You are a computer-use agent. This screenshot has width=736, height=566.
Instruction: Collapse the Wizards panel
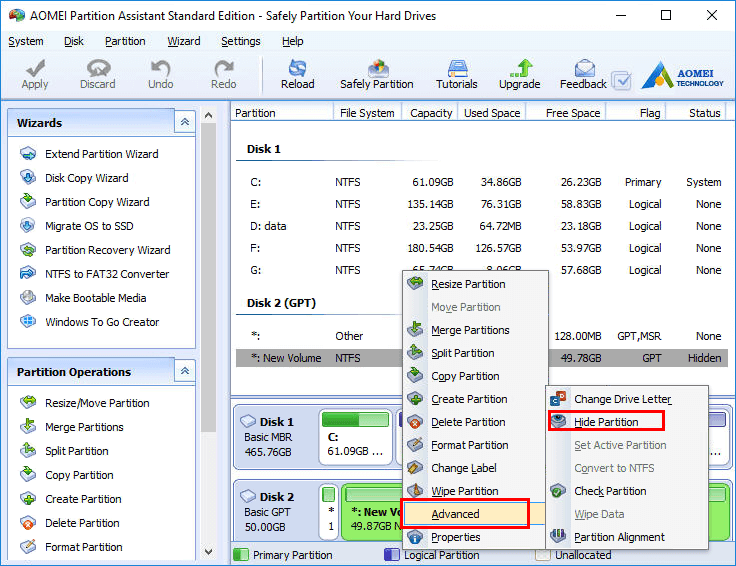[x=185, y=122]
